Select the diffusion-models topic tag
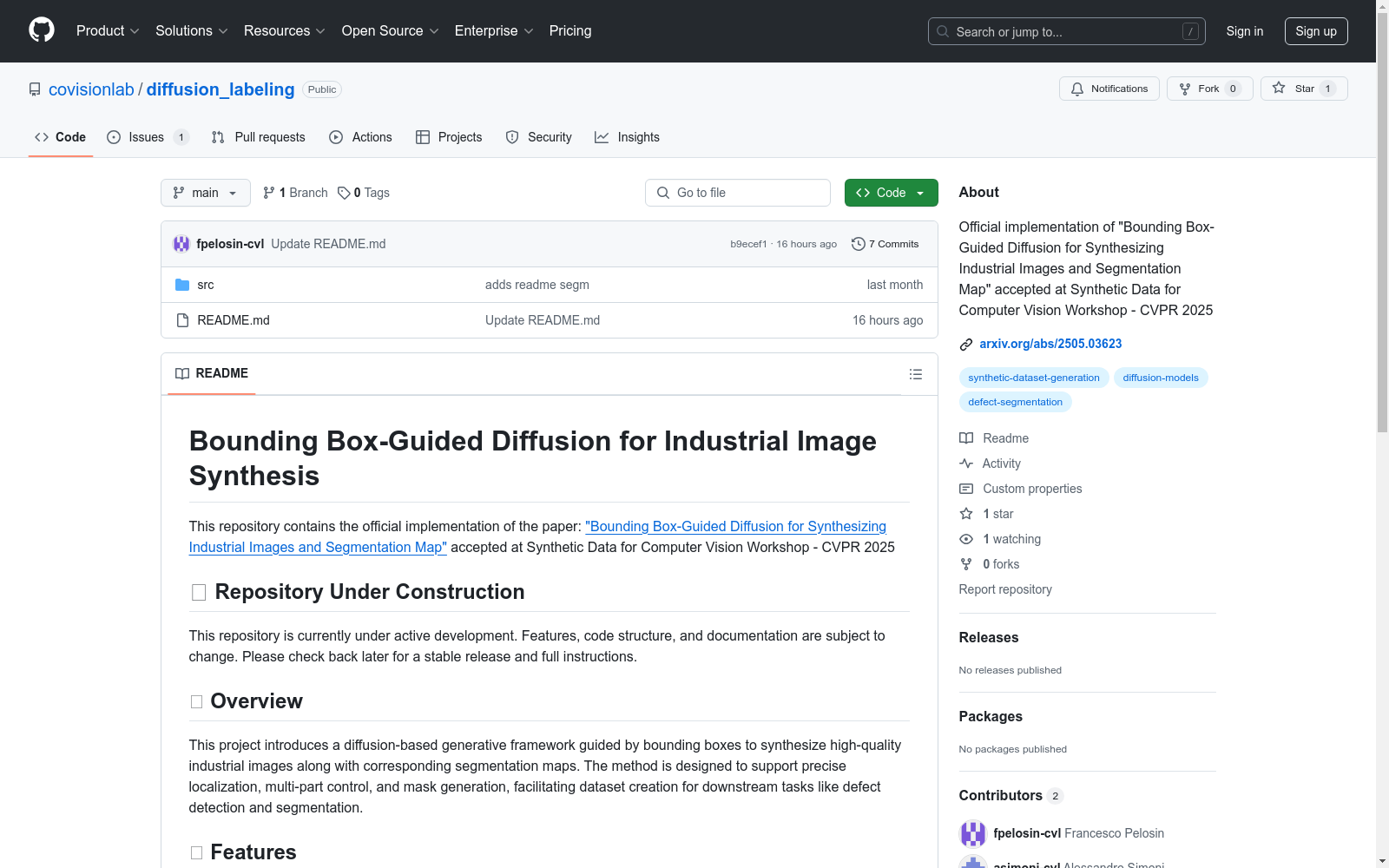The image size is (1389, 868). click(x=1160, y=378)
